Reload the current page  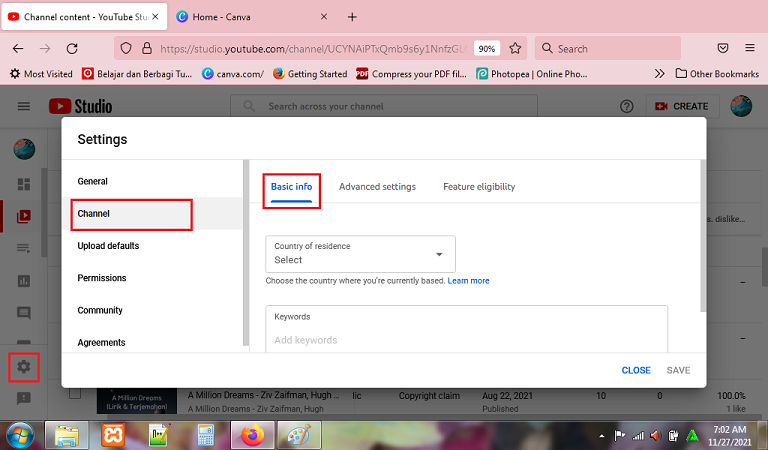(72, 48)
